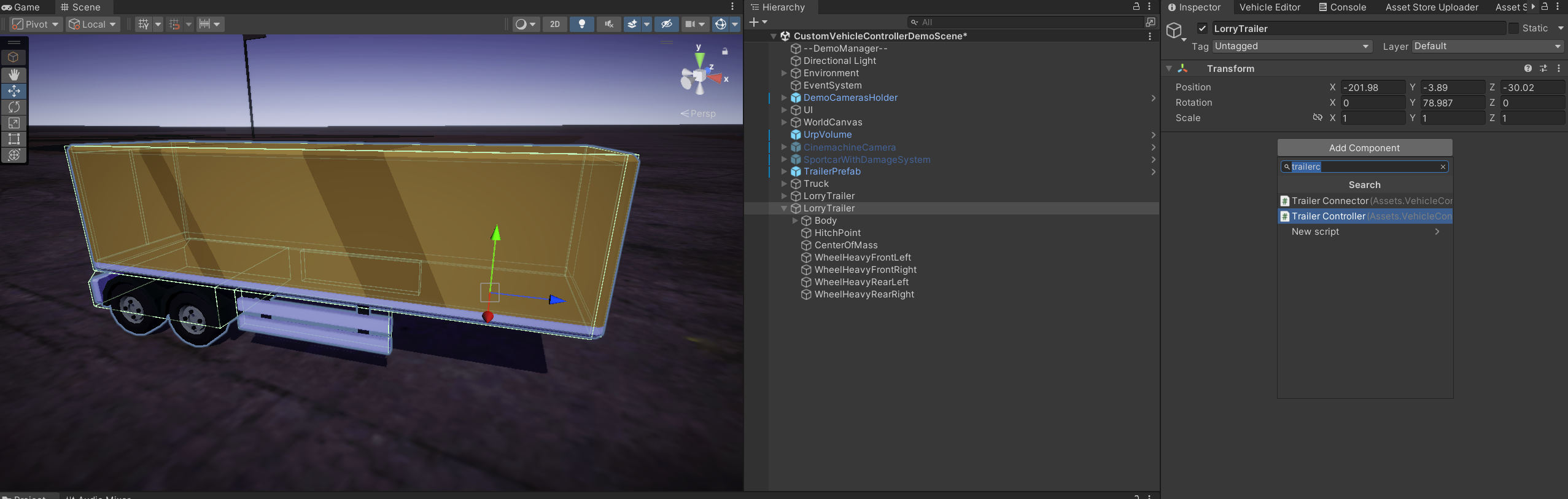Click the Add Component button
Screen dimensions: 1568x499
[x=1364, y=147]
